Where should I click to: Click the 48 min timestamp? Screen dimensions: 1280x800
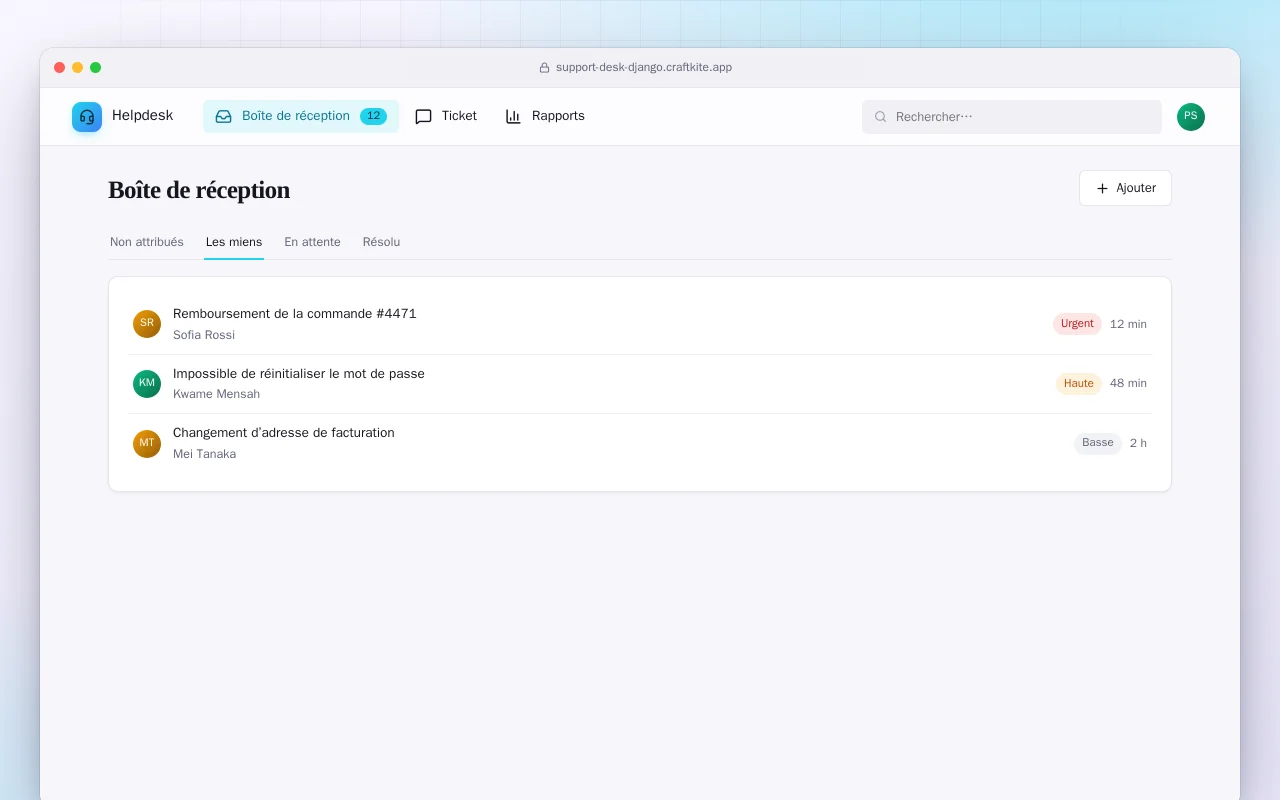(x=1128, y=383)
